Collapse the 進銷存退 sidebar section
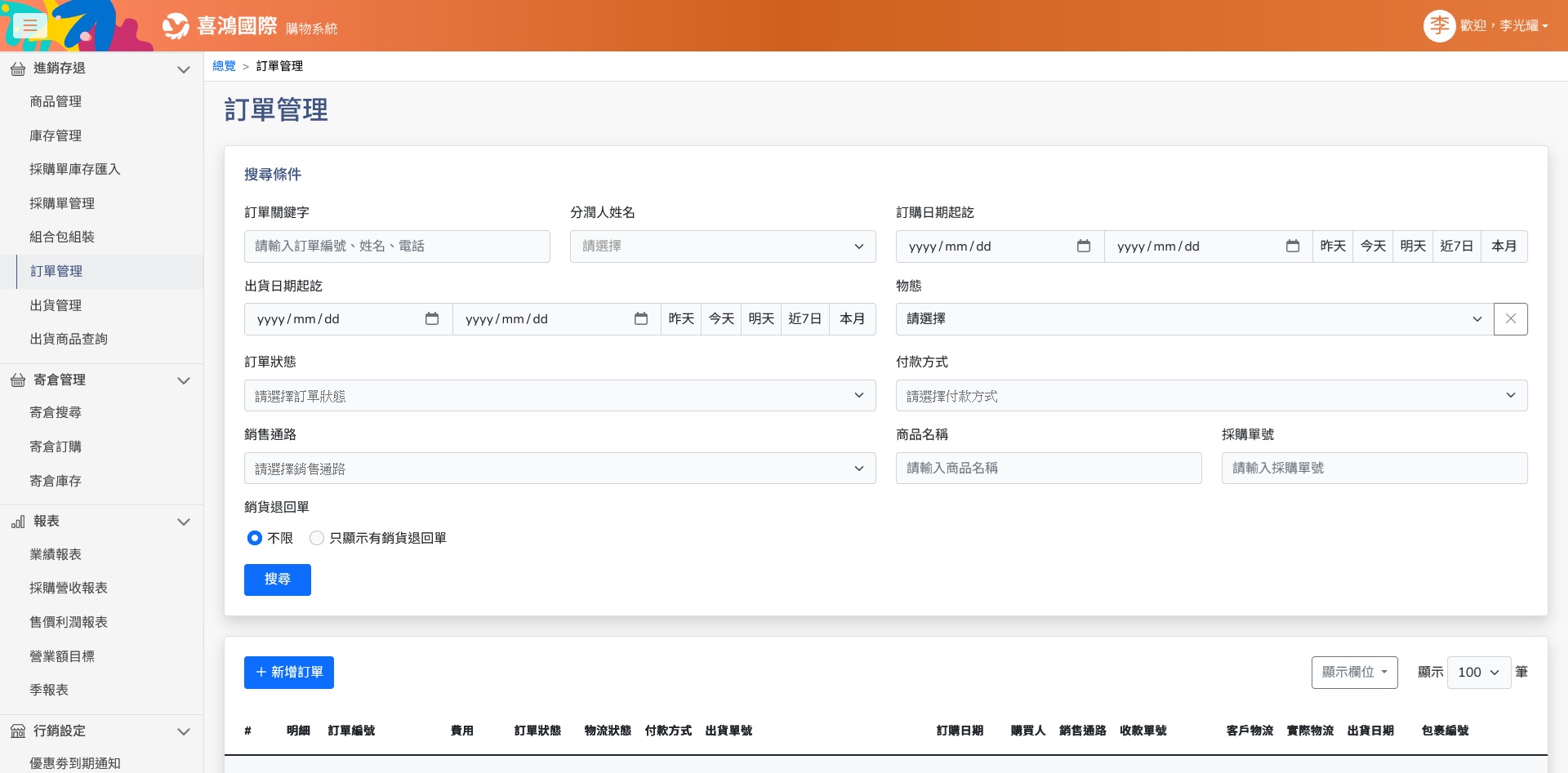 pos(183,69)
